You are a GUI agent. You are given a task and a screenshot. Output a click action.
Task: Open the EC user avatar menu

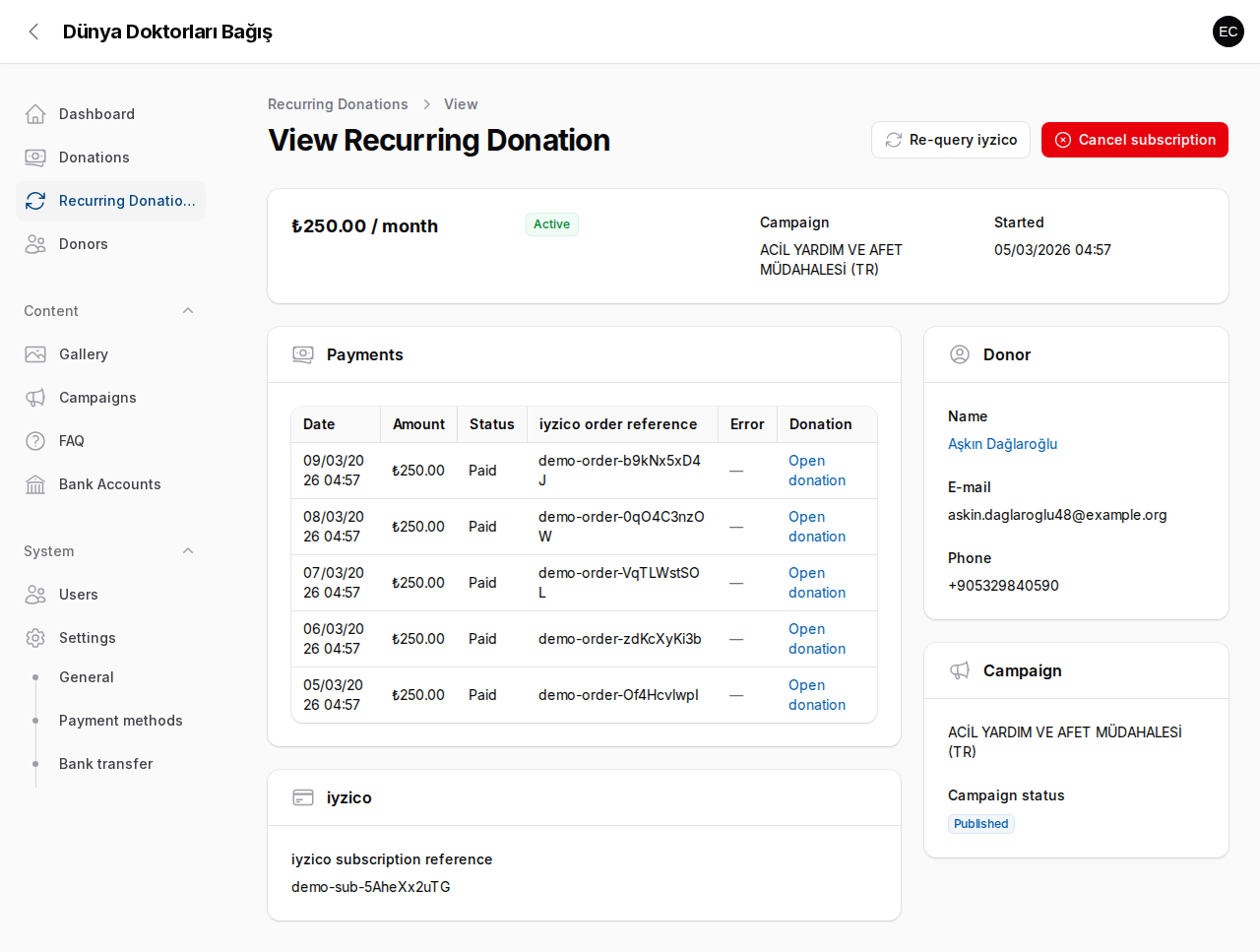[1228, 32]
